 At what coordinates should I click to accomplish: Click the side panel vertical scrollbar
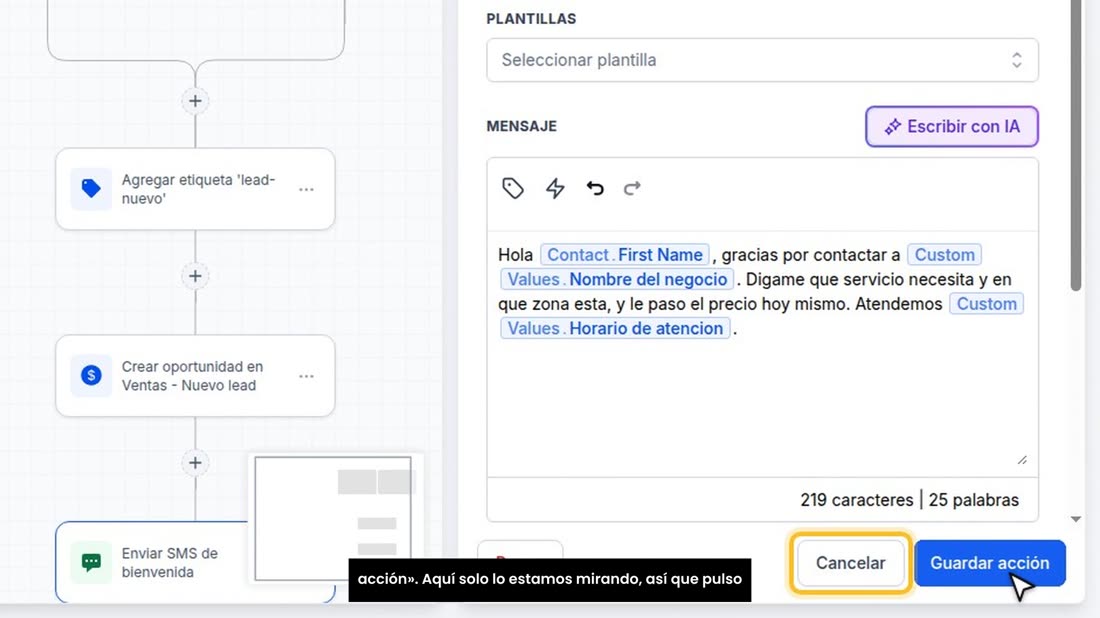click(1075, 145)
